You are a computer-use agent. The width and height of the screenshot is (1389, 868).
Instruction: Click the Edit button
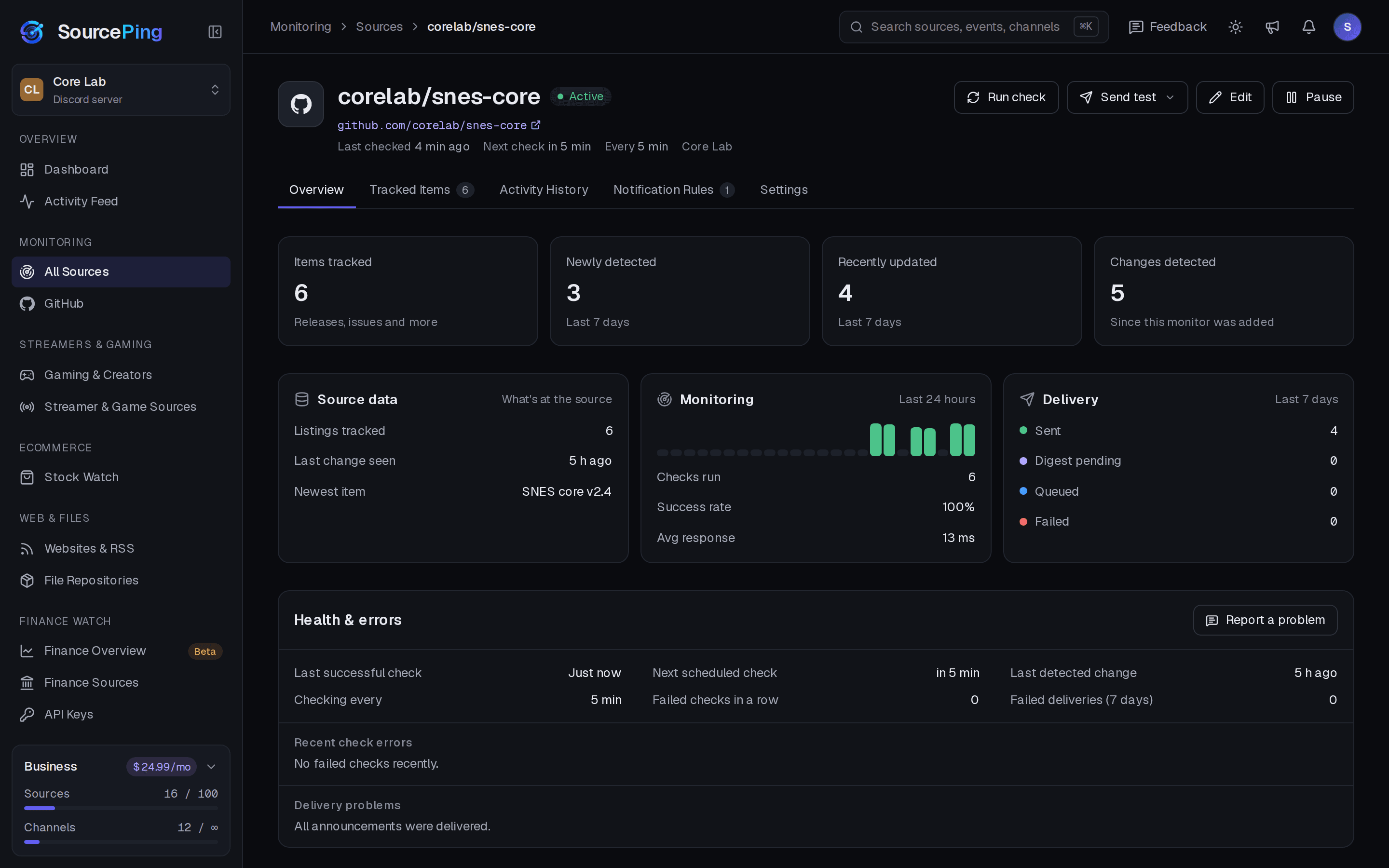[x=1229, y=97]
